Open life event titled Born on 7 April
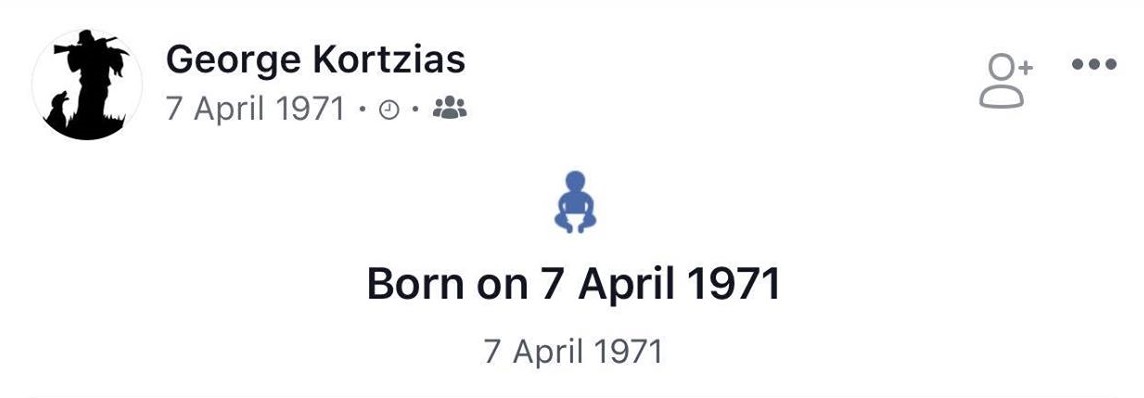The width and height of the screenshot is (1144, 398). [573, 284]
